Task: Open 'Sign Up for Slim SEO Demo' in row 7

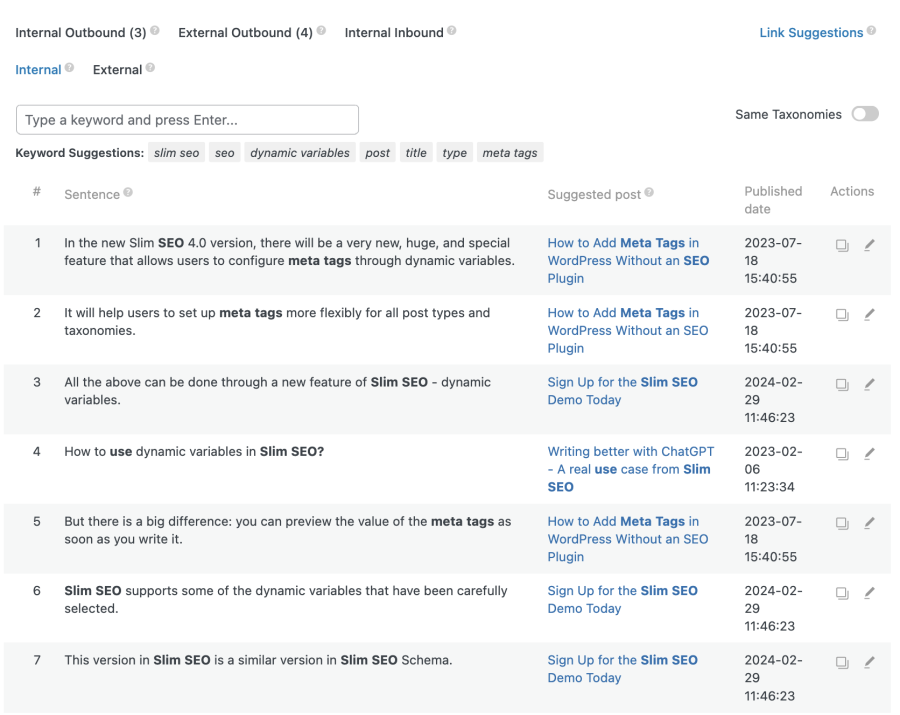Action: tap(622, 669)
